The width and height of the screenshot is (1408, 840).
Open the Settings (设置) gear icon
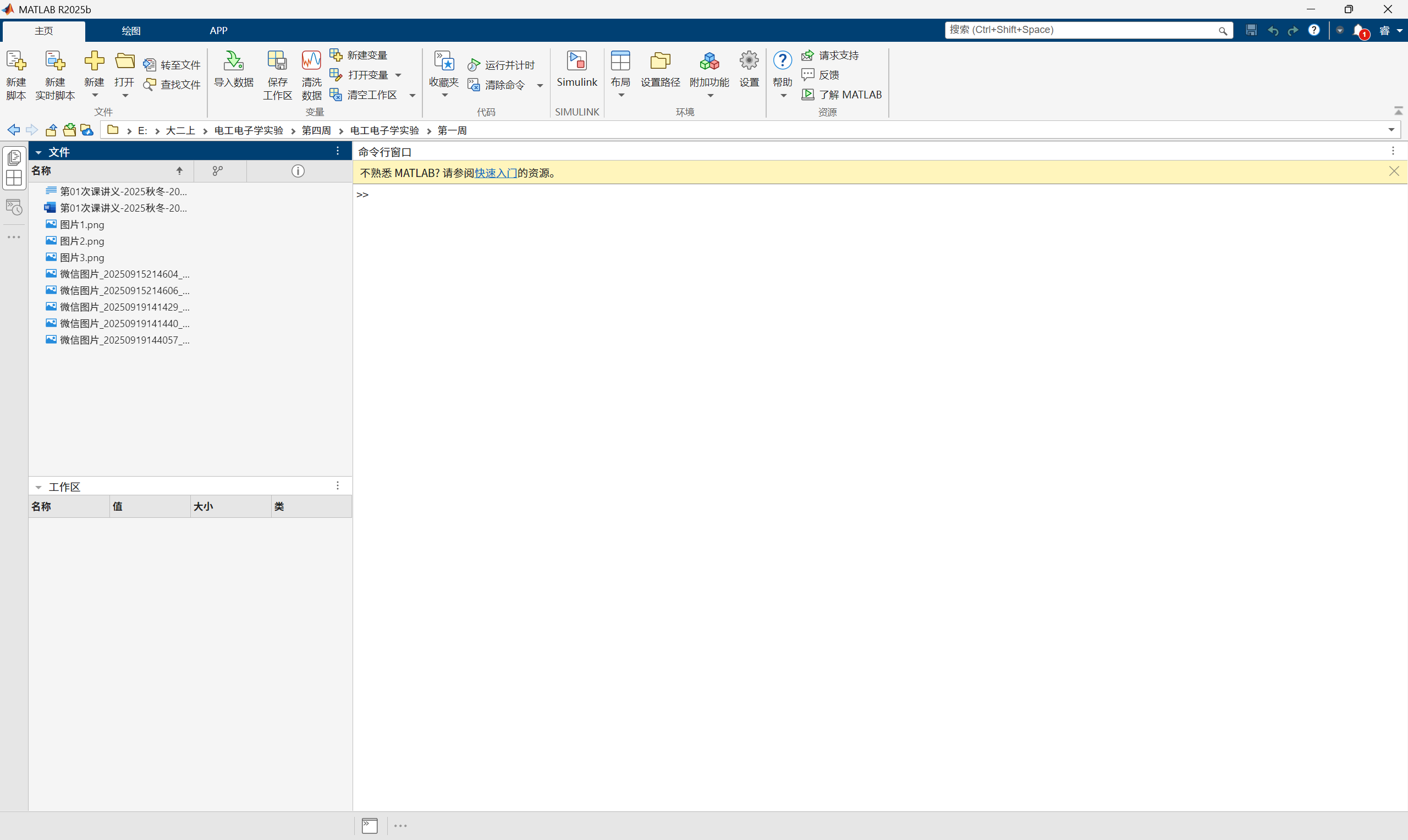coord(749,61)
